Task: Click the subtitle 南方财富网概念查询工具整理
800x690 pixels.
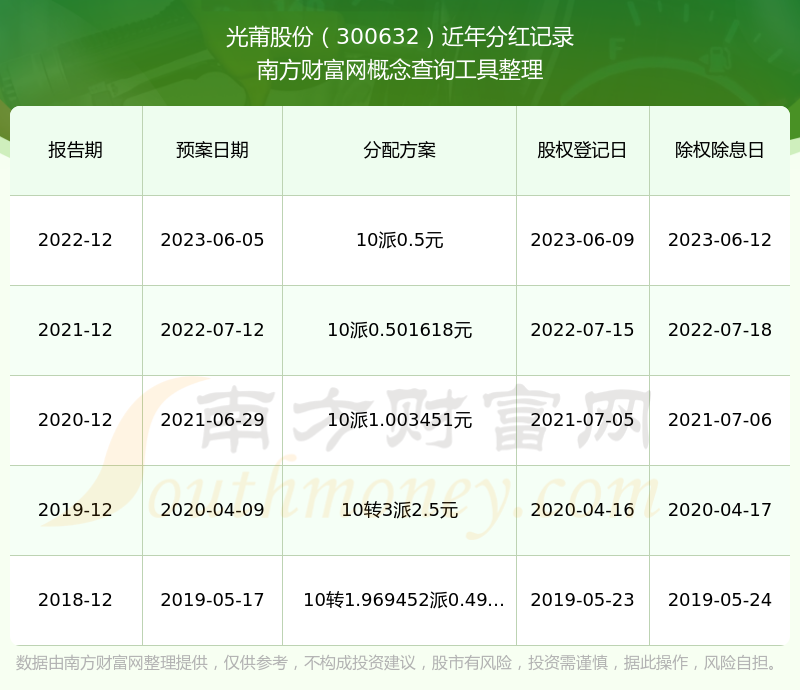Action: tap(400, 70)
